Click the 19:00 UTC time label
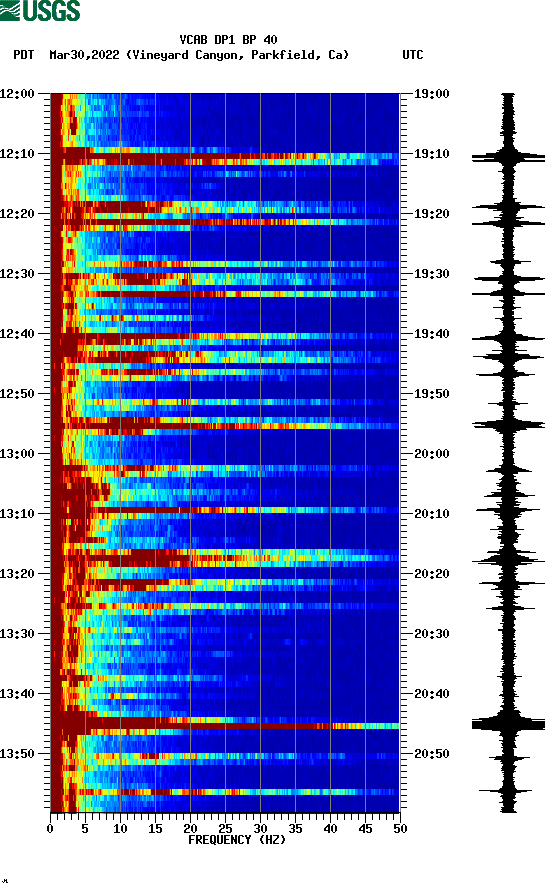Image resolution: width=552 pixels, height=892 pixels. click(x=431, y=94)
